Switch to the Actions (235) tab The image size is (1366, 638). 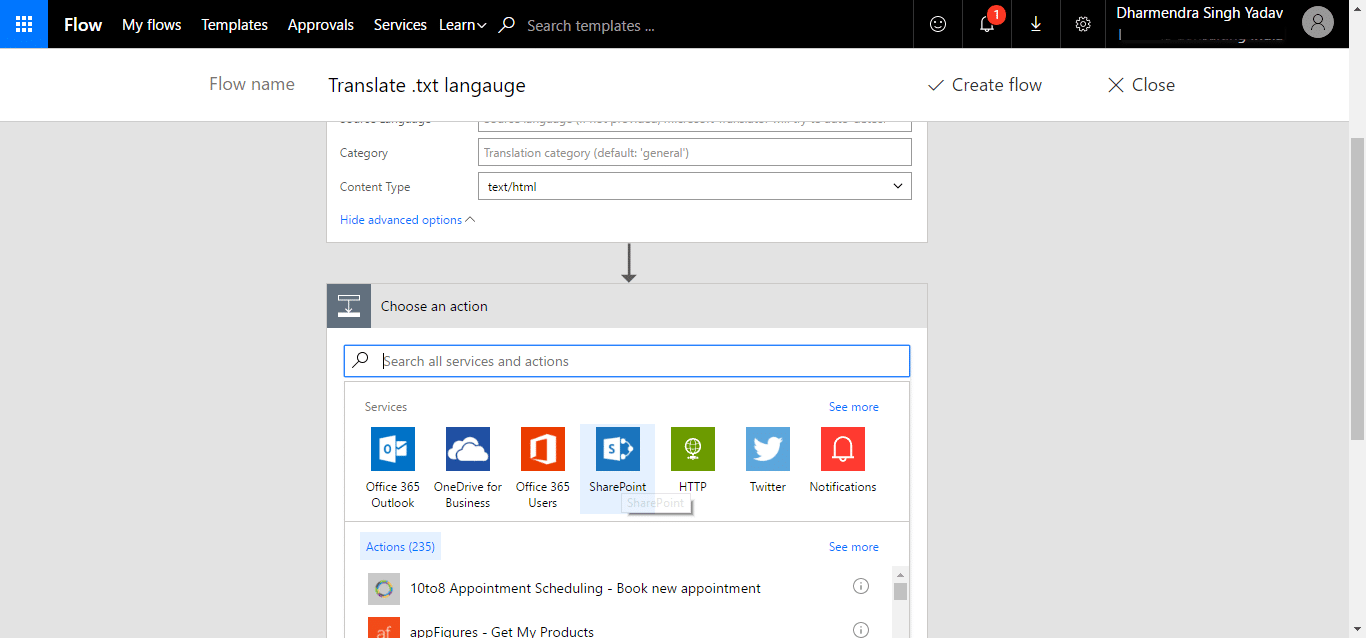(400, 546)
